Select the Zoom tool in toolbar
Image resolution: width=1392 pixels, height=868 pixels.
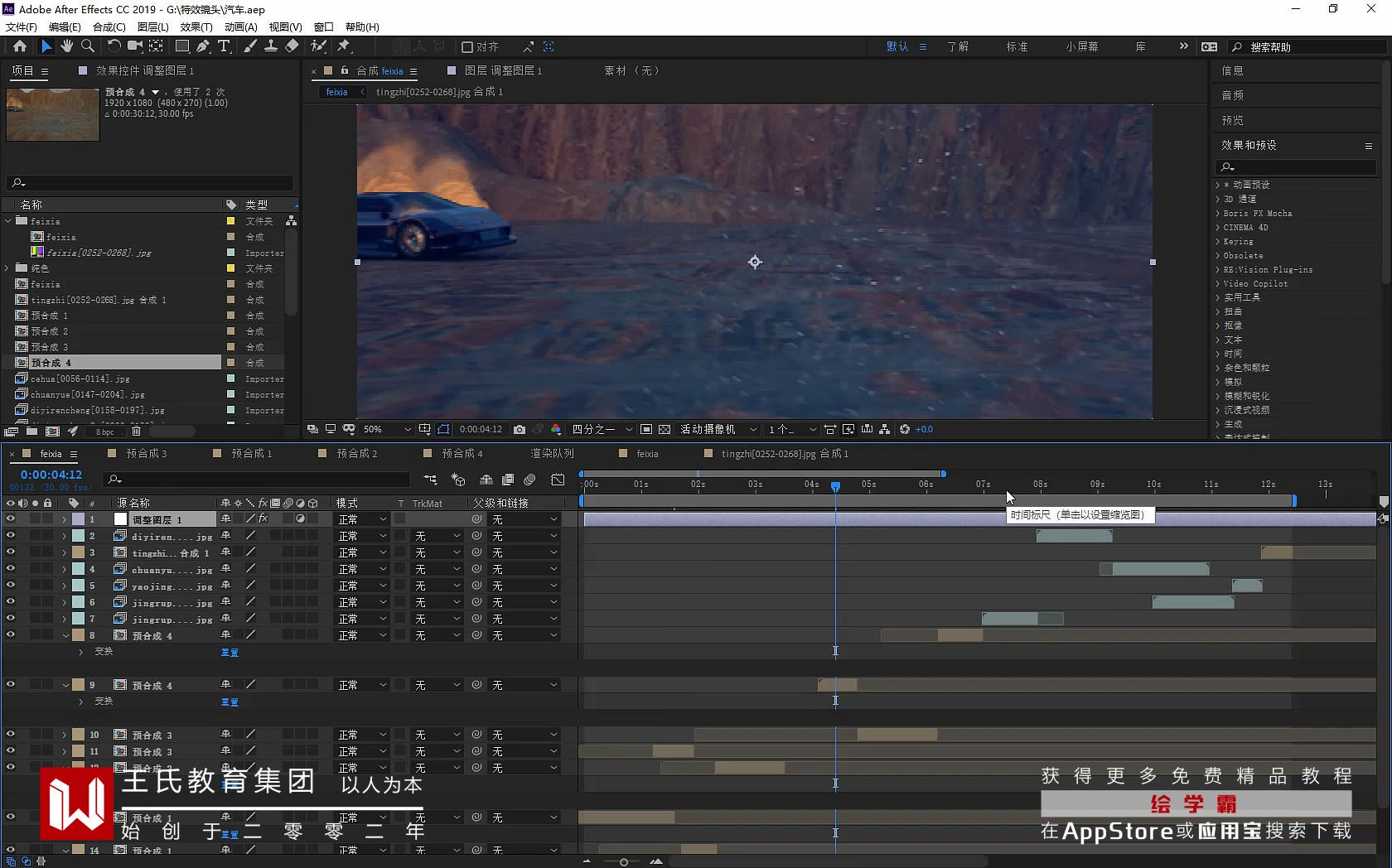point(87,46)
